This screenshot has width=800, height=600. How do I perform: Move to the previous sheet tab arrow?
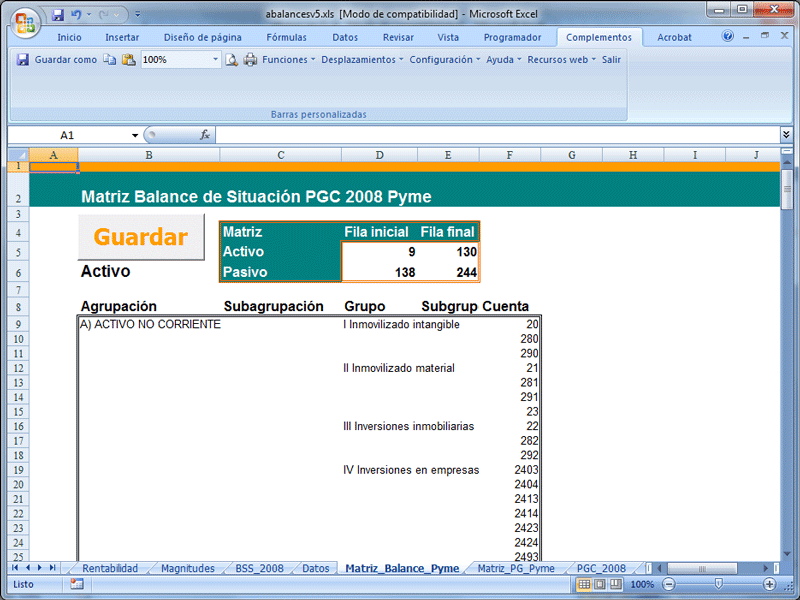[x=28, y=567]
